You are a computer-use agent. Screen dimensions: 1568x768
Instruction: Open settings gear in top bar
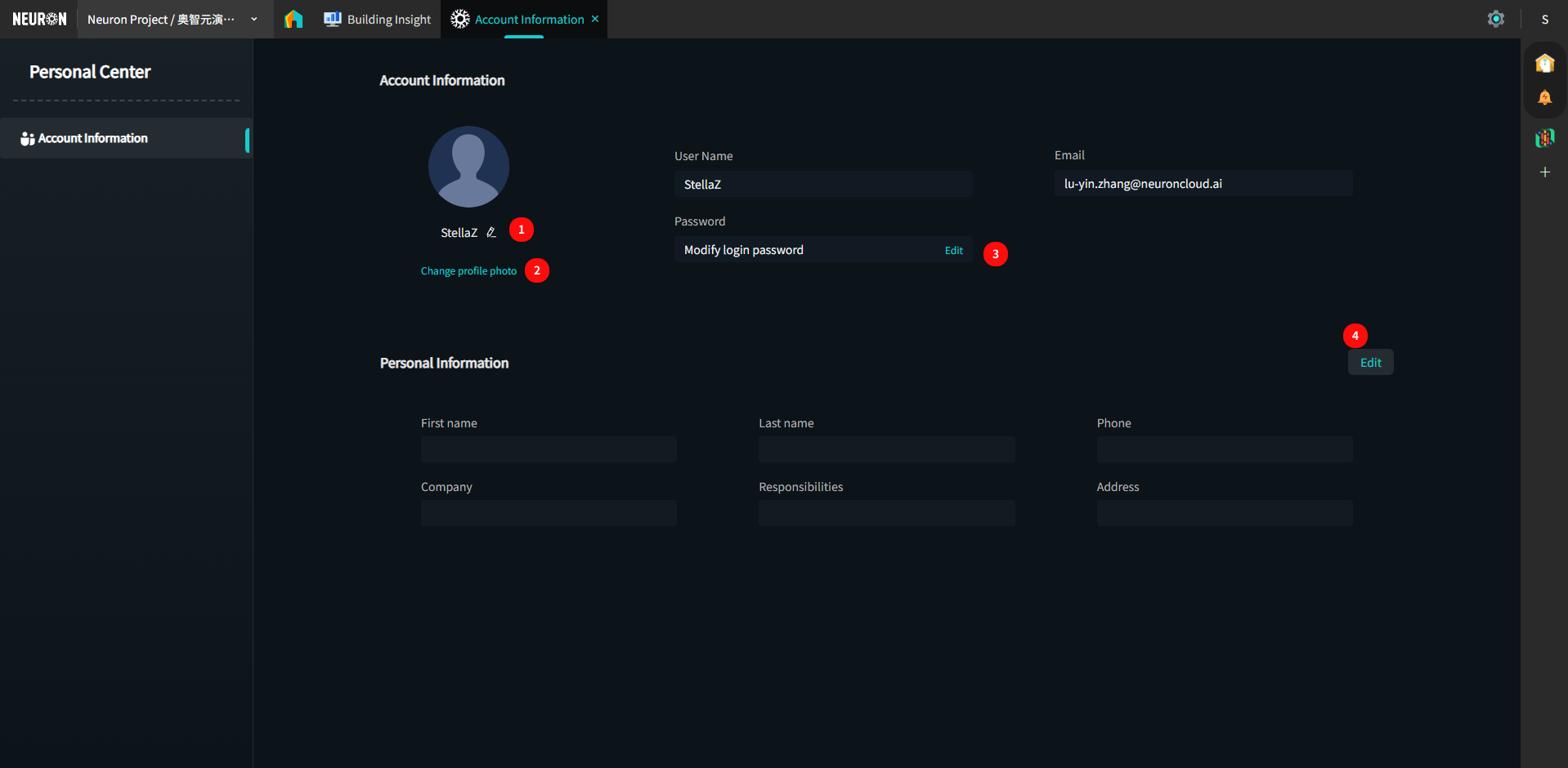click(1496, 19)
